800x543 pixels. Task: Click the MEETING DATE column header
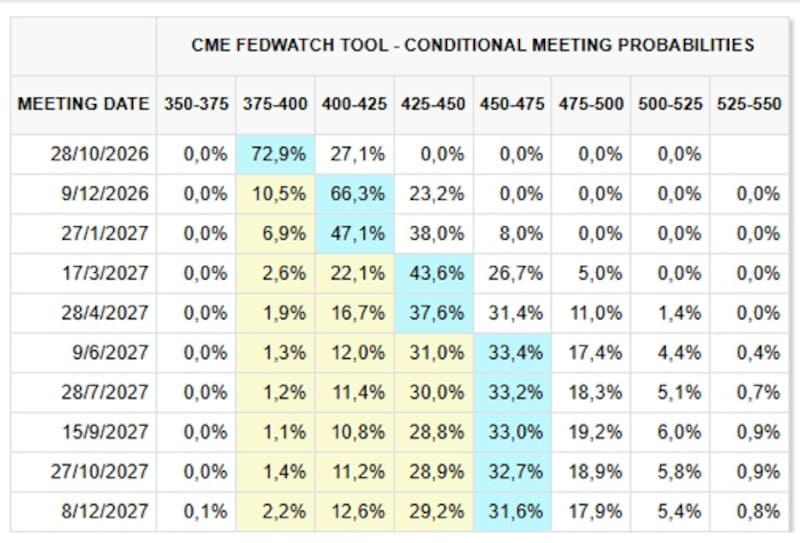point(83,104)
